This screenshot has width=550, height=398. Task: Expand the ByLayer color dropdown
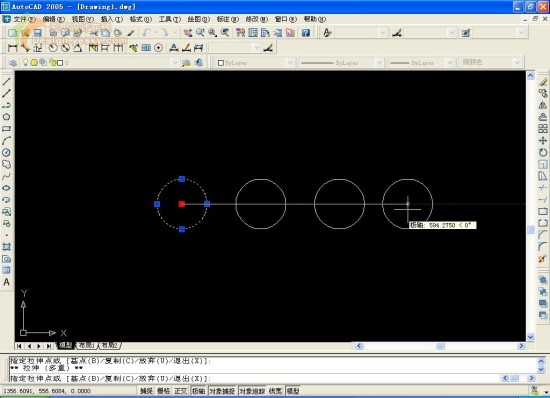coord(290,63)
